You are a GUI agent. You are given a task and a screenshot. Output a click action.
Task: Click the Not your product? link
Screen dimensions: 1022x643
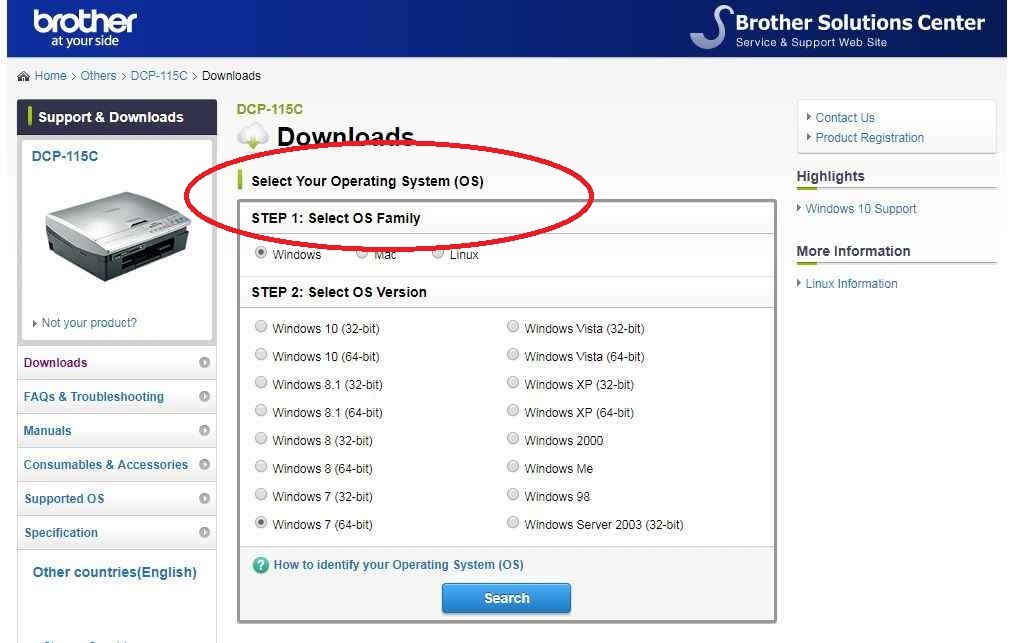89,323
